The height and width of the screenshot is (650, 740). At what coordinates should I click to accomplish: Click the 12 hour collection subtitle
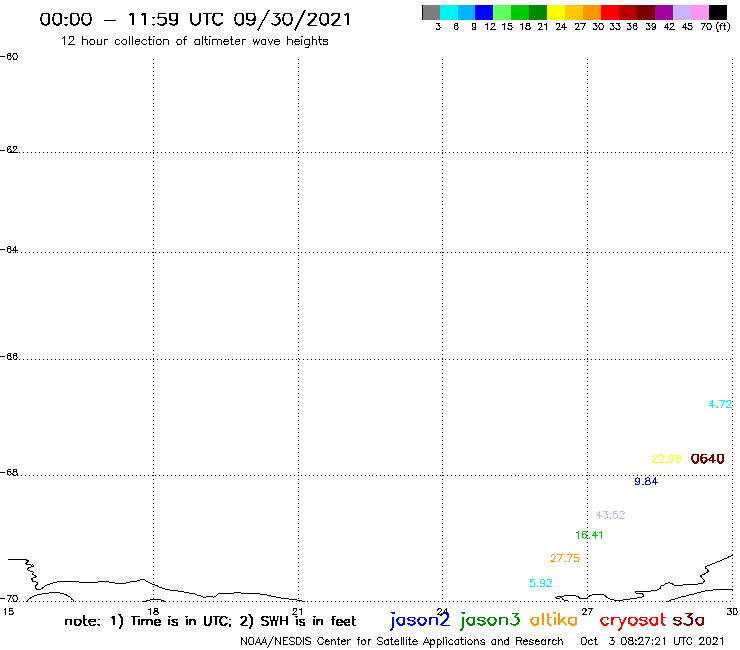194,41
